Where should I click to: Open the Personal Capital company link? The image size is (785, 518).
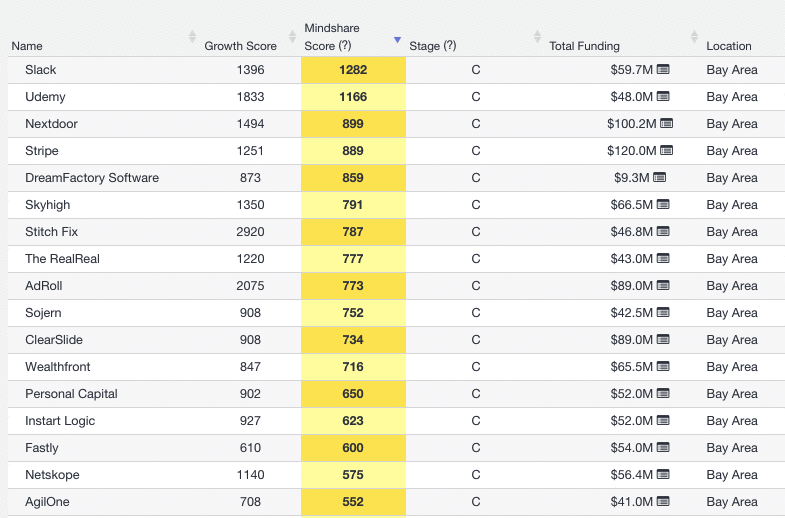click(71, 394)
